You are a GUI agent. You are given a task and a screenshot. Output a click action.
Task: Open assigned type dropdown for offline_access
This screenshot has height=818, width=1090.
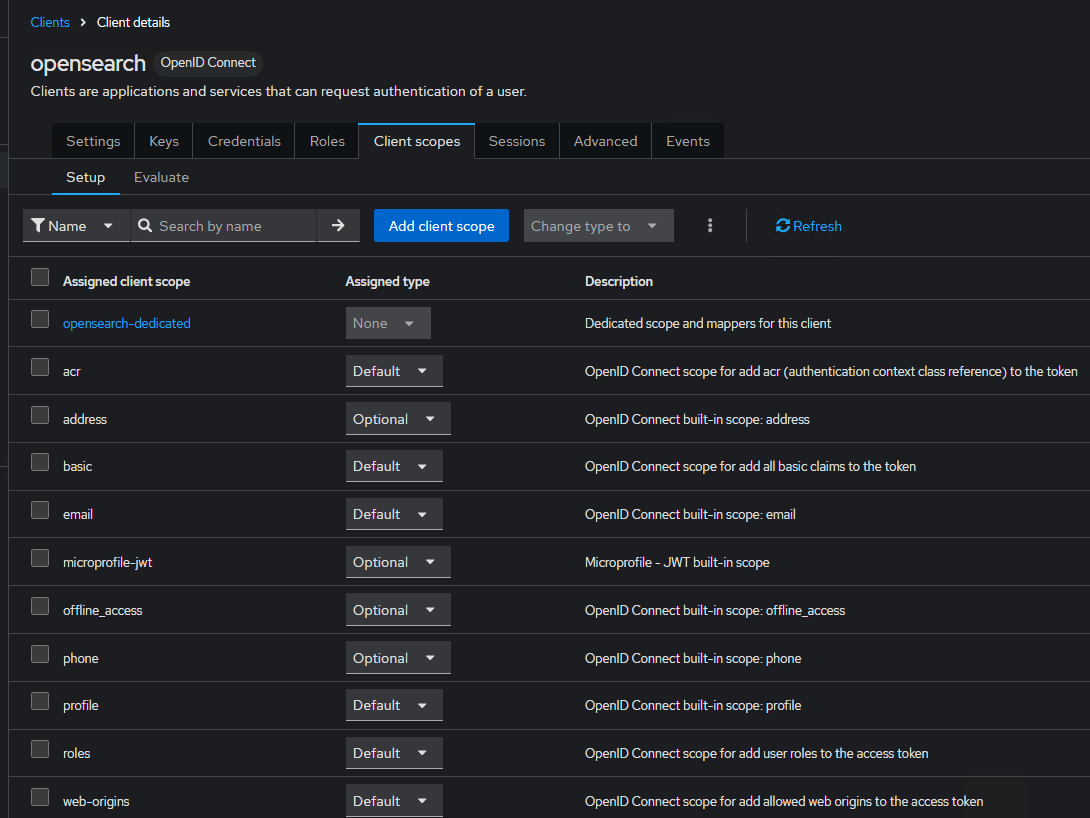[398, 610]
